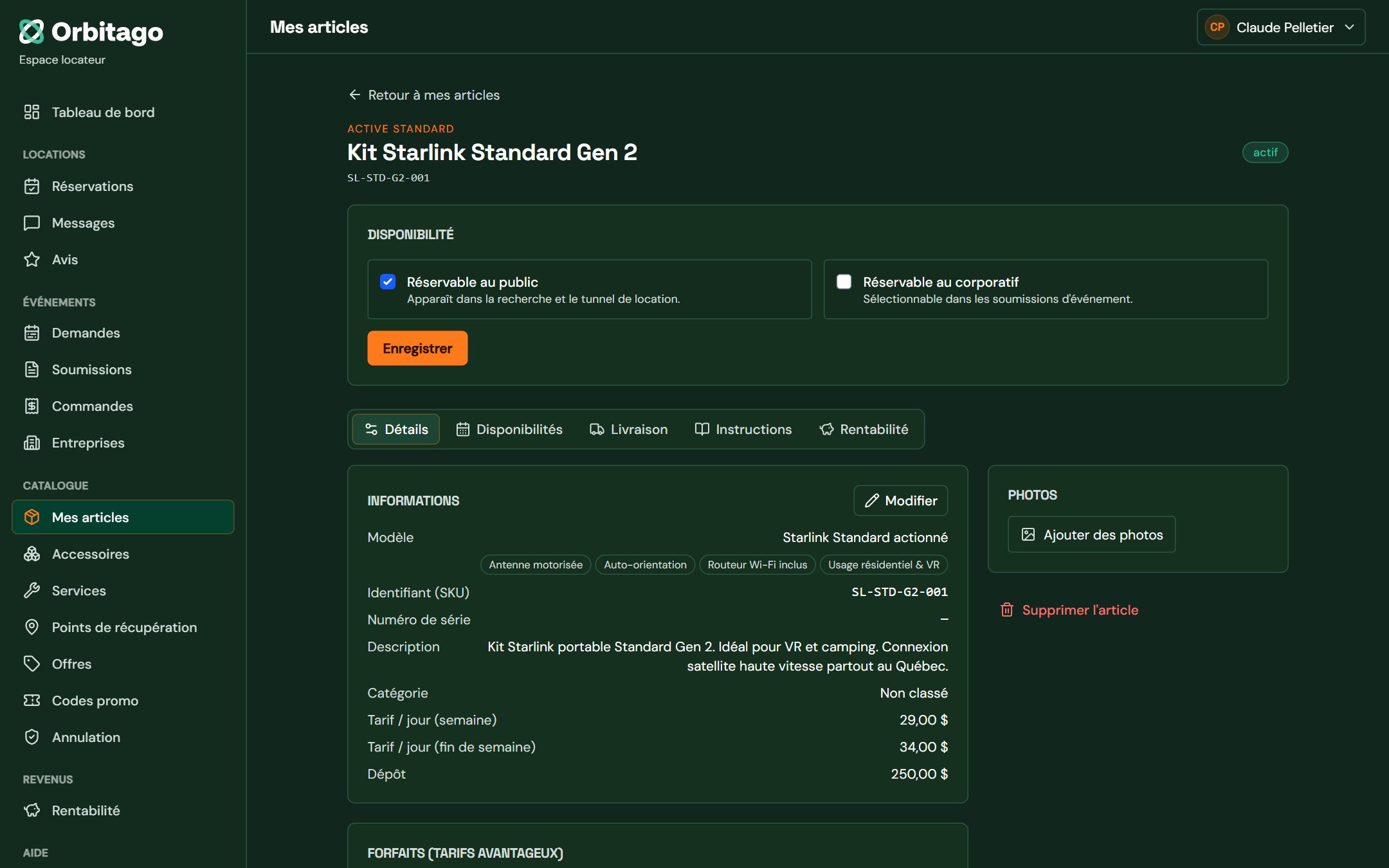Click the Instructions book icon
This screenshot has width=1389, height=868.
click(x=702, y=429)
